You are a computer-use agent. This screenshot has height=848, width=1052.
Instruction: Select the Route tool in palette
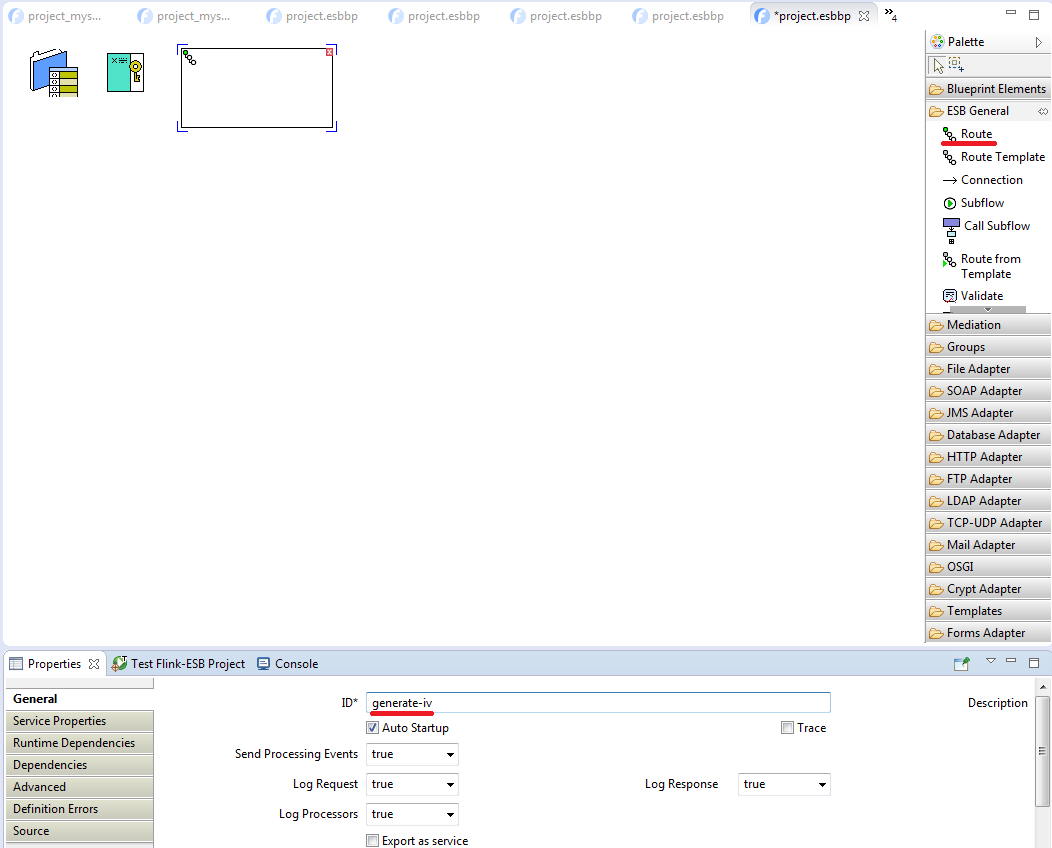coord(975,134)
